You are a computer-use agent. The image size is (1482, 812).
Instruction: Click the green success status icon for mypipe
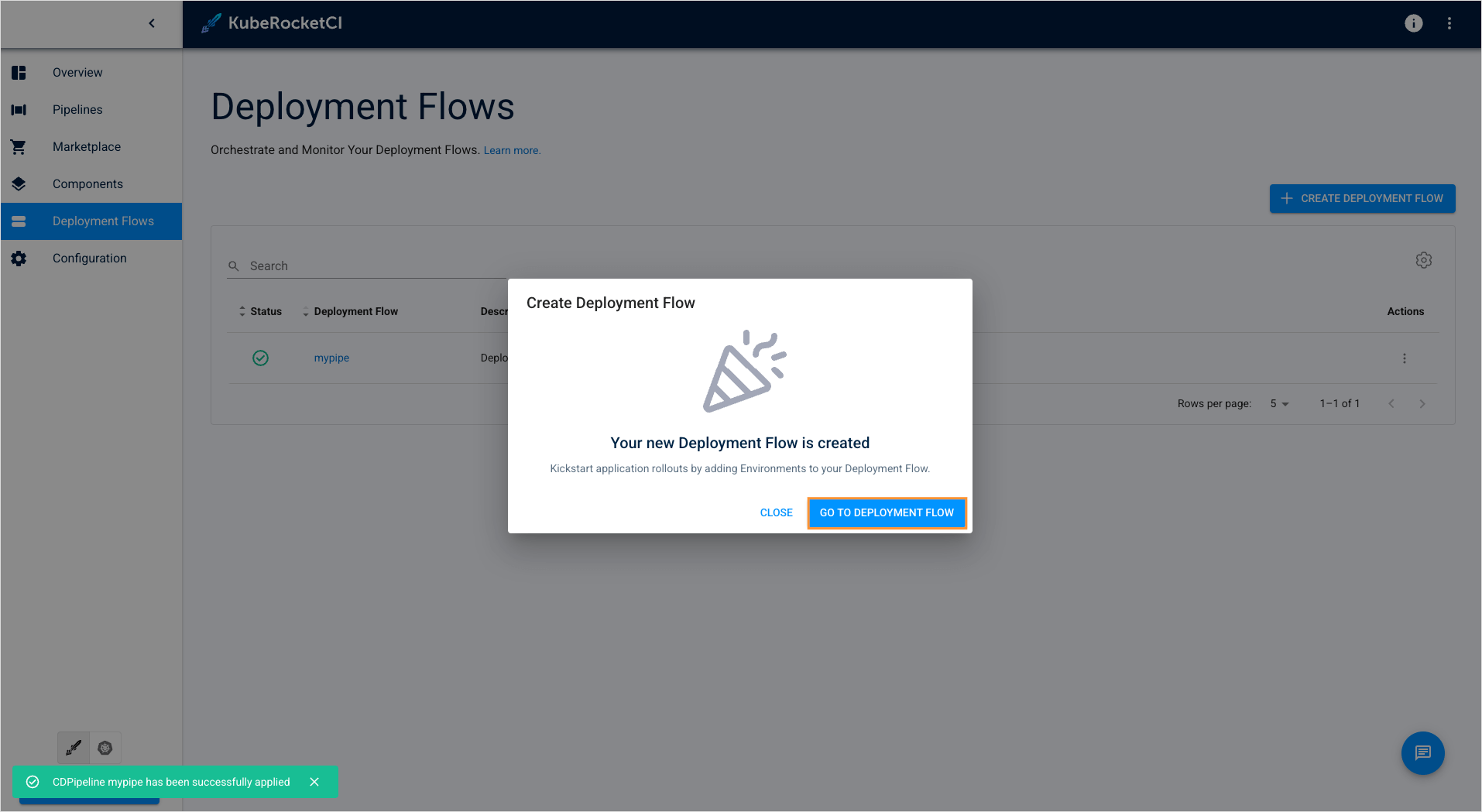[260, 358]
